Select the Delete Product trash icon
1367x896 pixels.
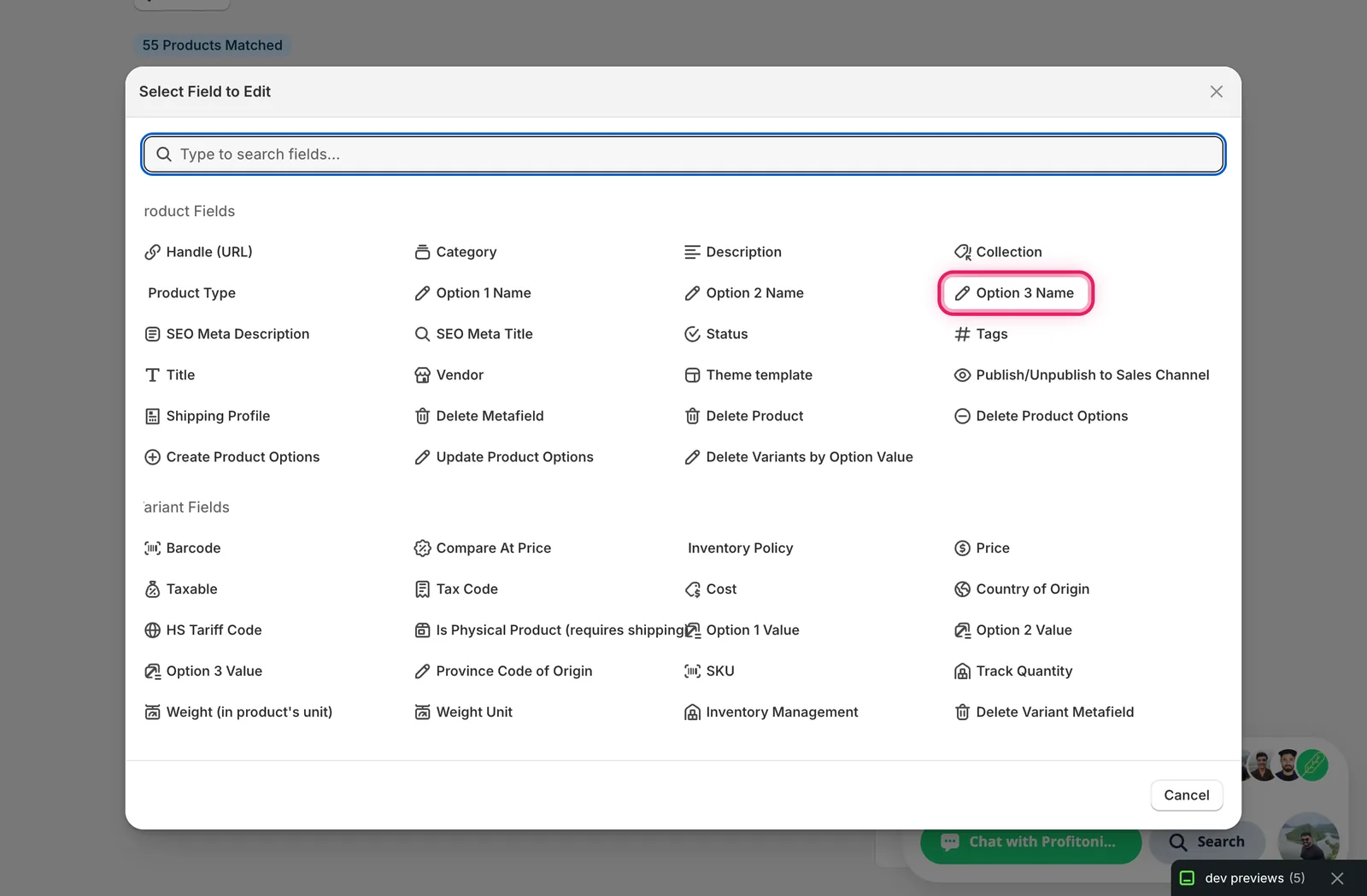(692, 416)
